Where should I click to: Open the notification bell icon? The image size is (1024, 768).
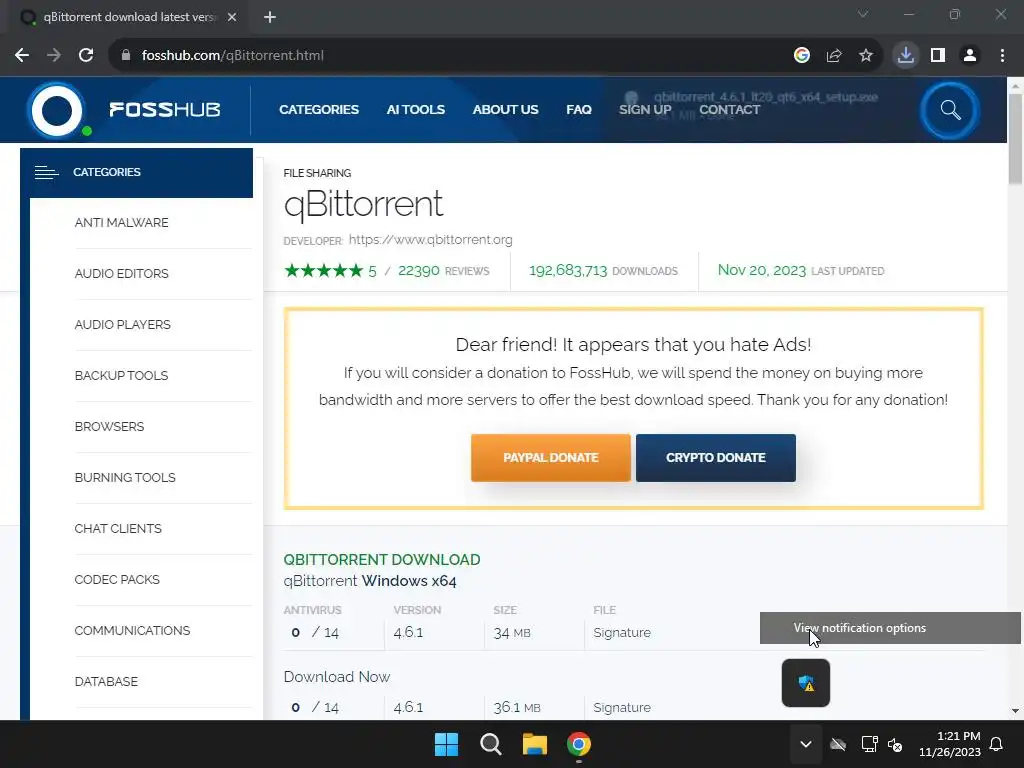coord(997,744)
